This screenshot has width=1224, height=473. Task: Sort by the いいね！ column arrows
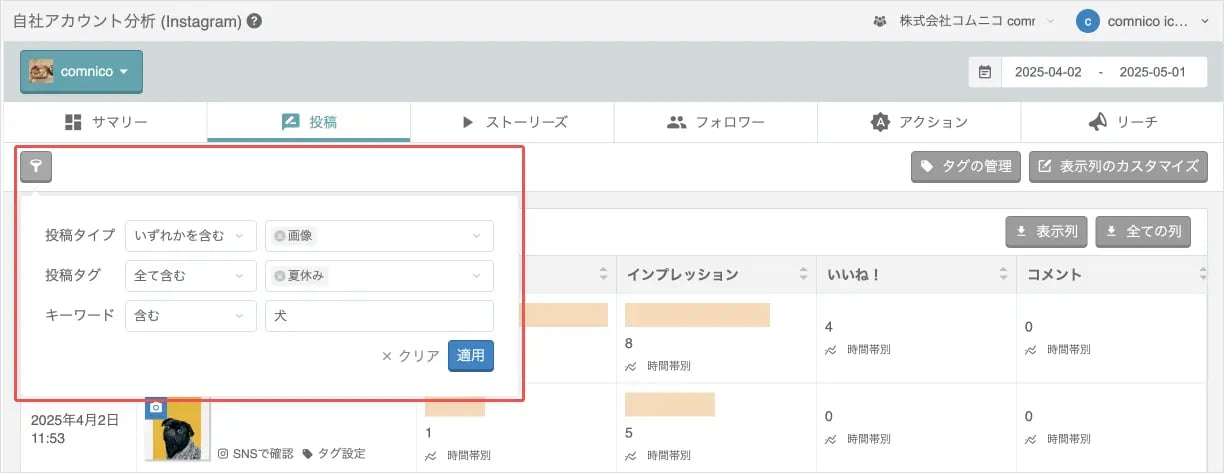(x=1003, y=275)
